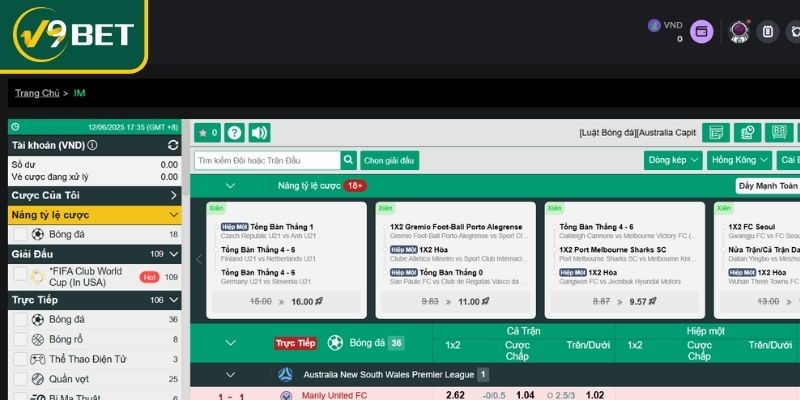Screen dimensions: 800x400
Task: Open the Dòng kép dropdown
Action: click(x=672, y=160)
